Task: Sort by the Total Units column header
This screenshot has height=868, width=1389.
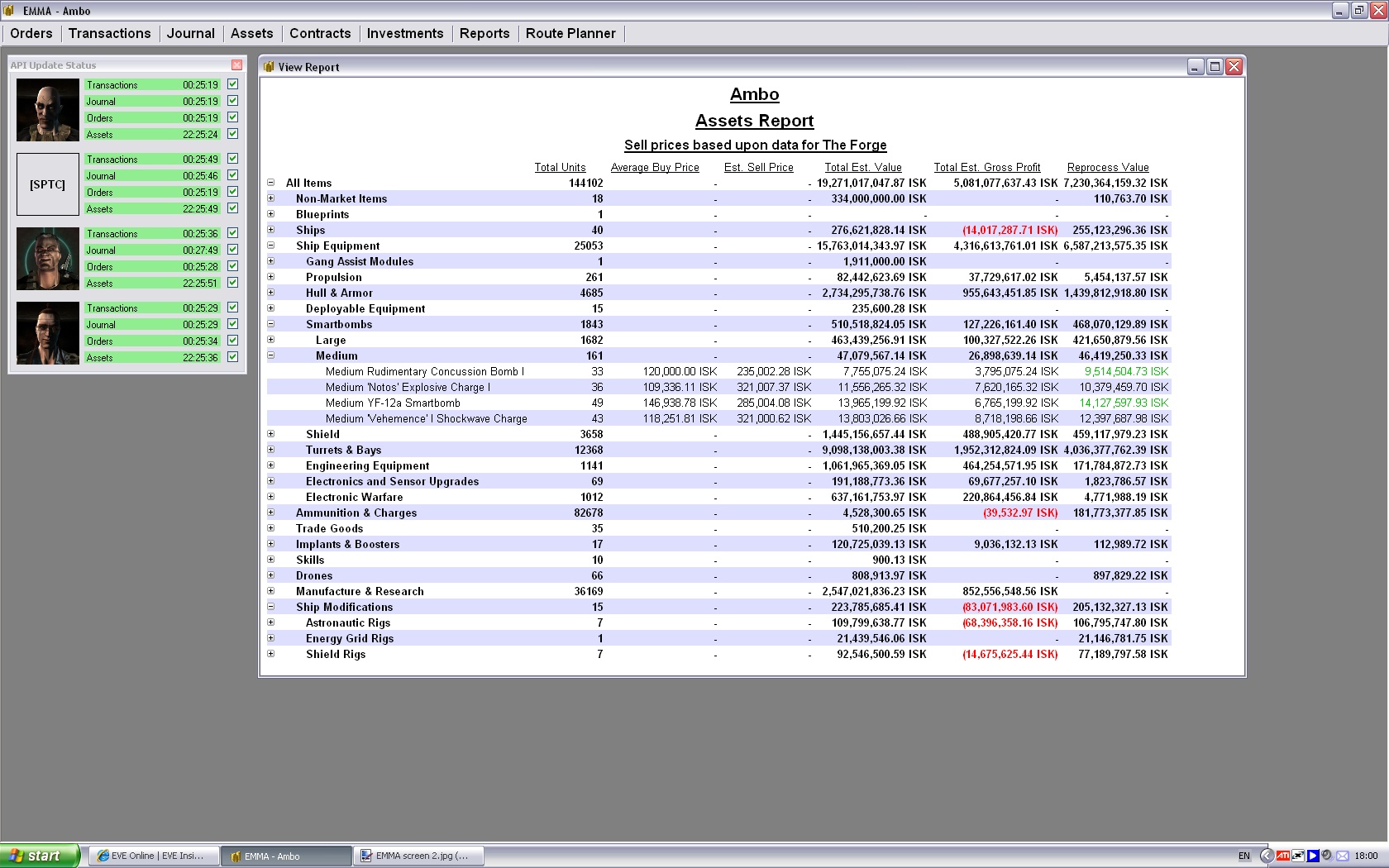Action: 560,167
